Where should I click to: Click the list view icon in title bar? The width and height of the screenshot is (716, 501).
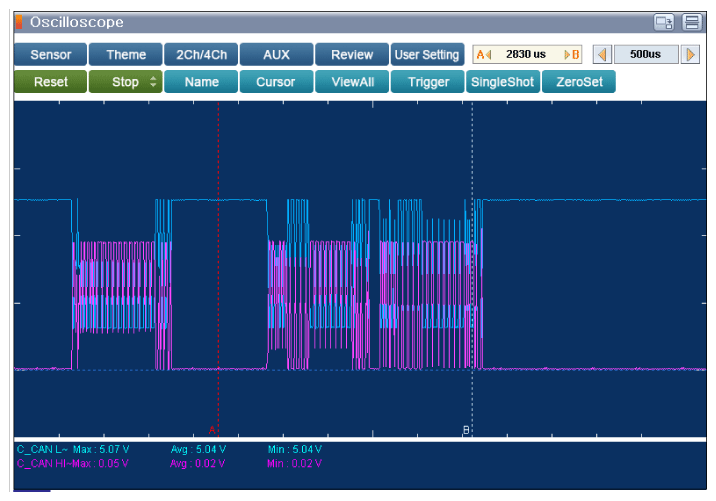pos(691,22)
